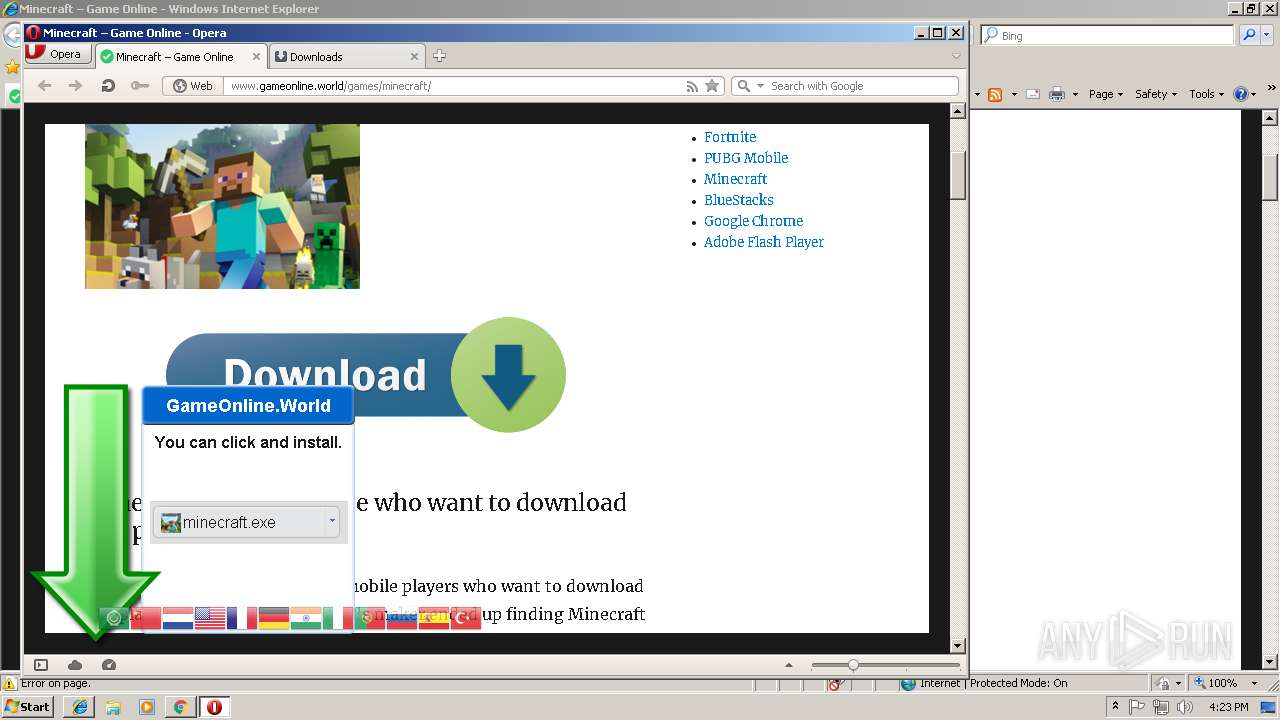This screenshot has height=720, width=1280.
Task: Click the system tray volume icon
Action: click(x=1185, y=707)
